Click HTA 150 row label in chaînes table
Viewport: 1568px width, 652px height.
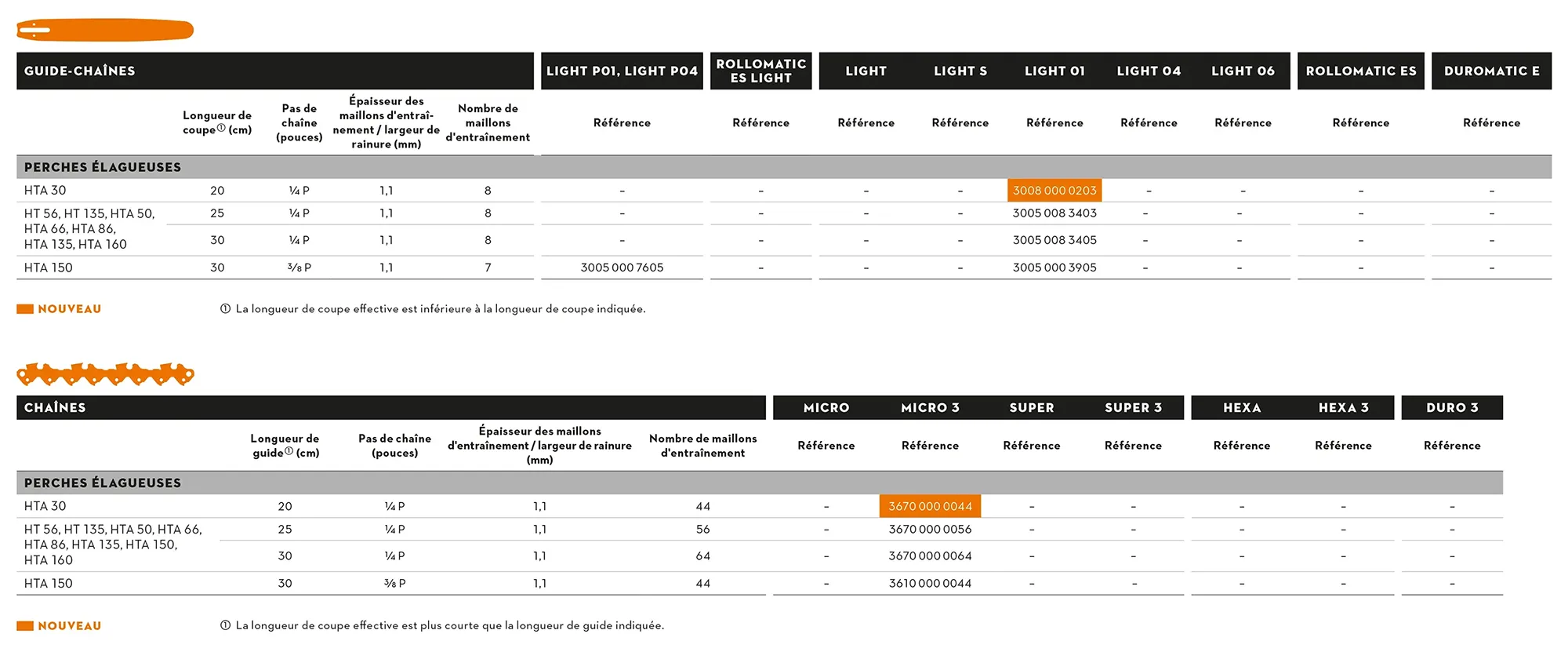click(x=48, y=584)
